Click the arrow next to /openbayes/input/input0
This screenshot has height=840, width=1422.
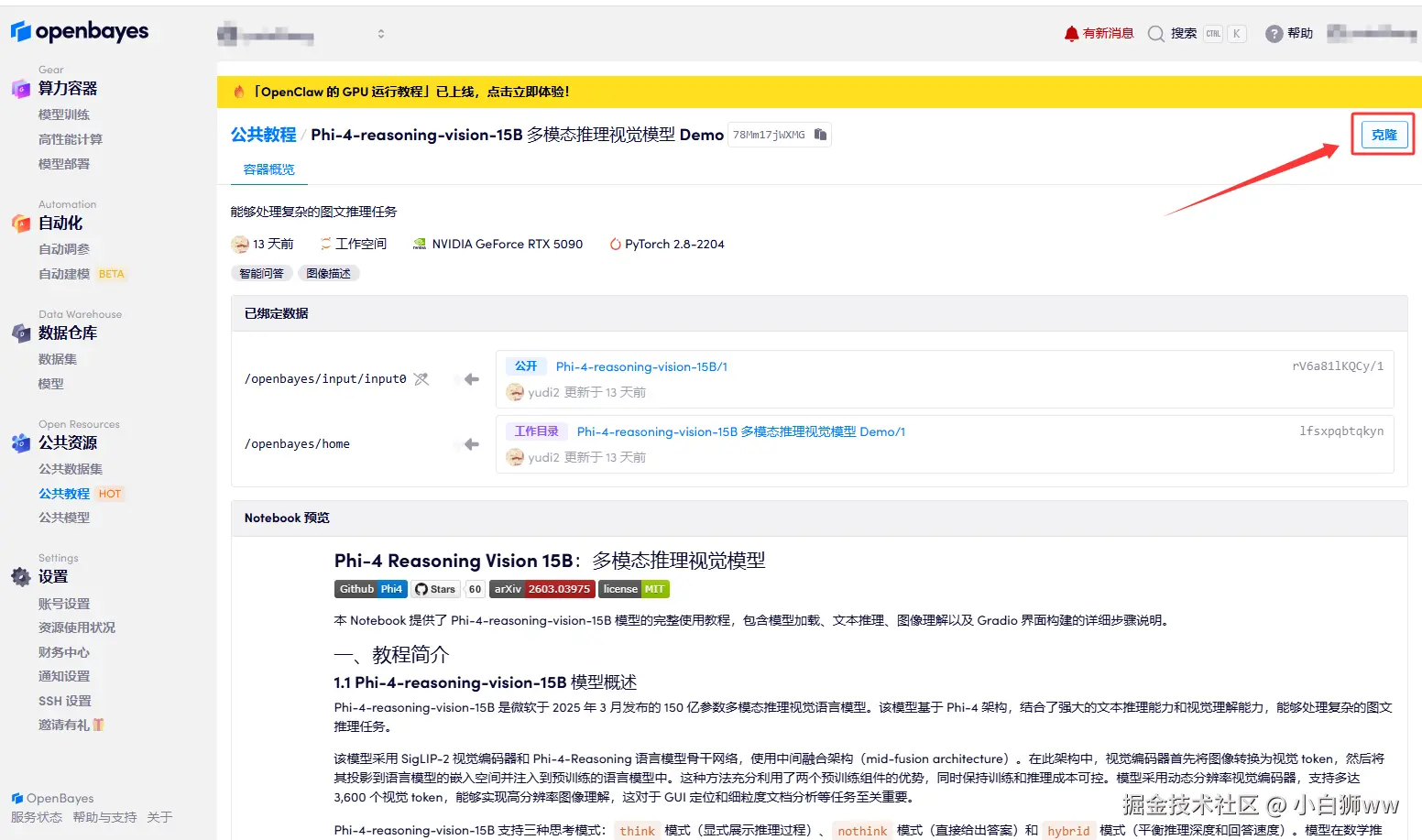pyautogui.click(x=472, y=379)
